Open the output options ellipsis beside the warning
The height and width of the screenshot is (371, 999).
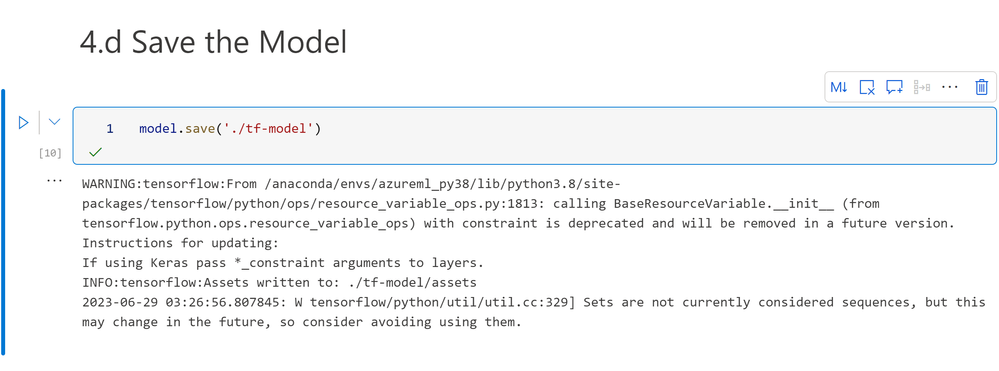pyautogui.click(x=54, y=182)
